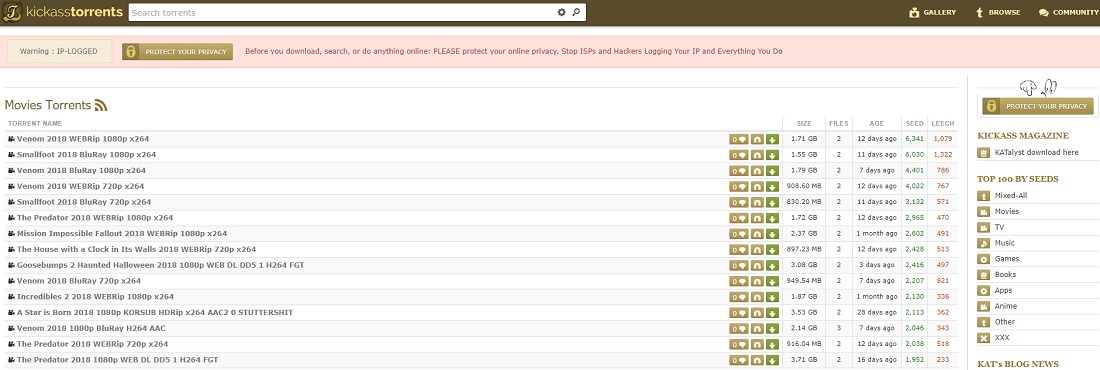Image resolution: width=1100 pixels, height=370 pixels.
Task: Open Venom 2018 WEBRip 1080p x264 torrent page
Action: click(83, 139)
